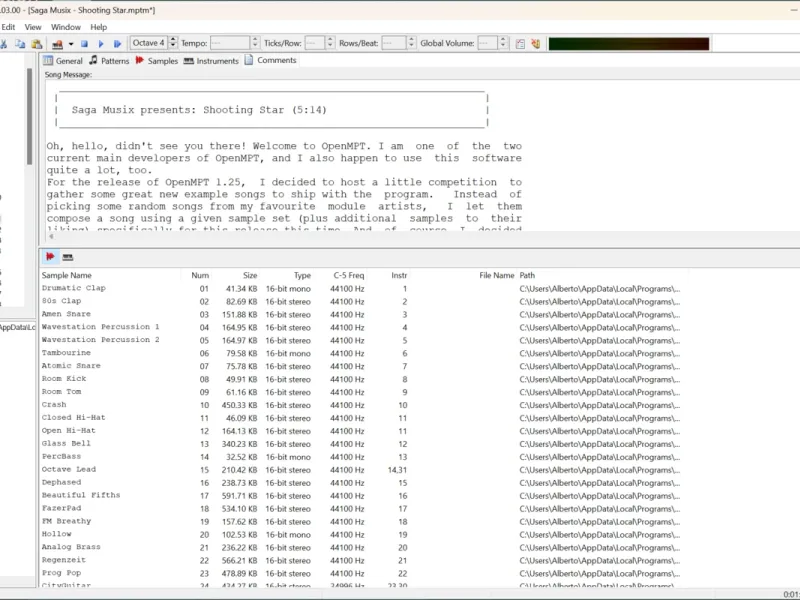This screenshot has width=800, height=600.
Task: Click the Sample Name column header
Action: coord(110,275)
